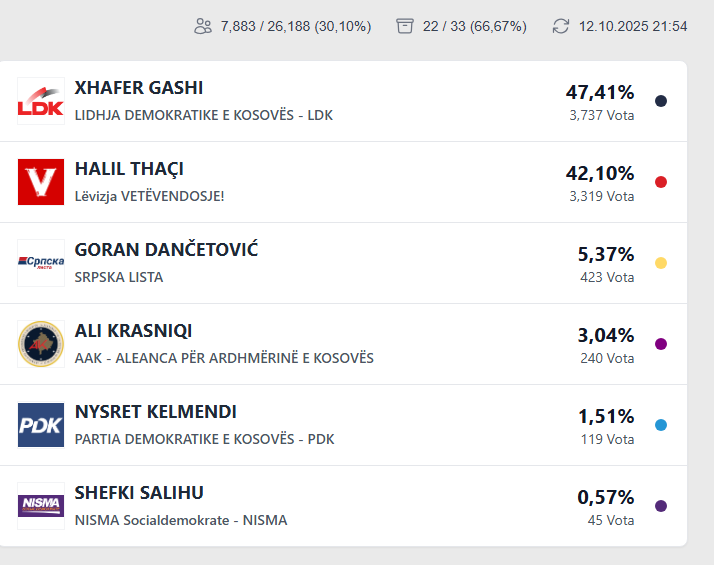Click the NISMA purple party logo
Image resolution: width=714 pixels, height=565 pixels.
[41, 506]
